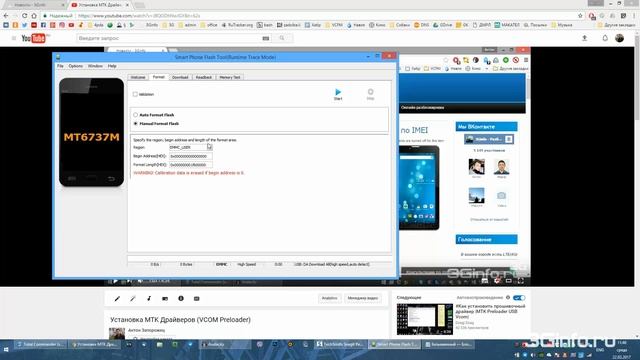Viewport: 640px width, 360px height.
Task: Open the File menu in Flash Tool
Action: 60,66
